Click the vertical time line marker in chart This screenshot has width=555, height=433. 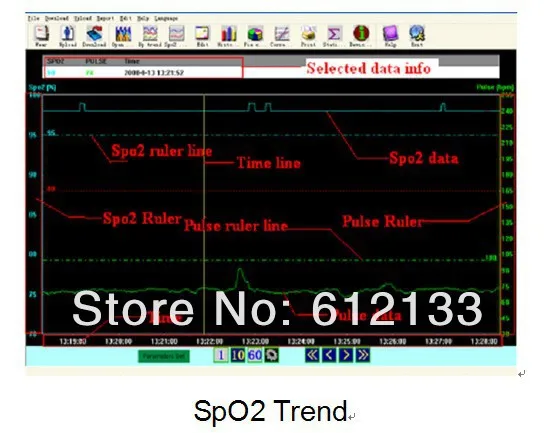[x=204, y=214]
